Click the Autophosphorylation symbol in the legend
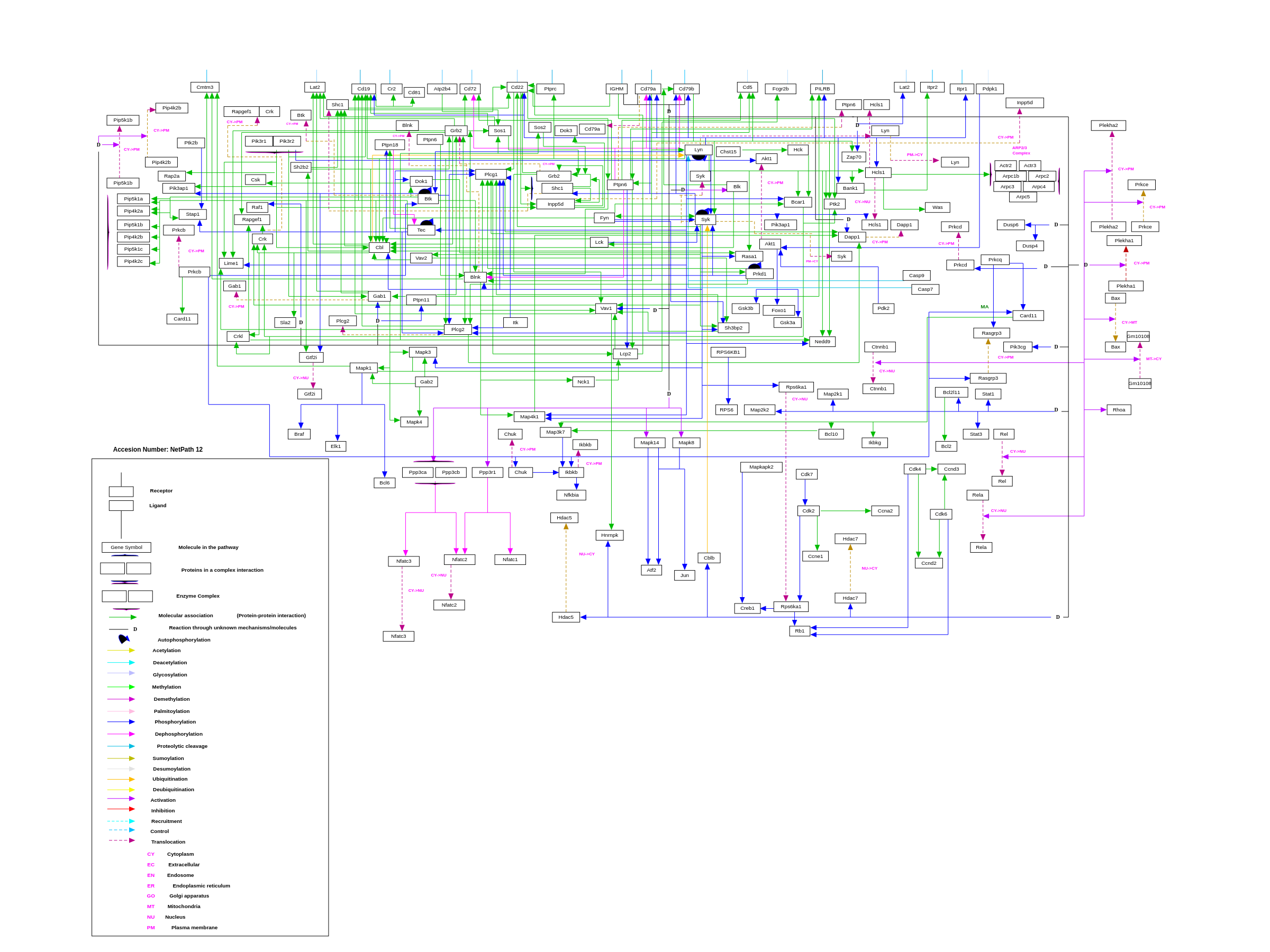The height and width of the screenshot is (952, 1270). (x=123, y=639)
